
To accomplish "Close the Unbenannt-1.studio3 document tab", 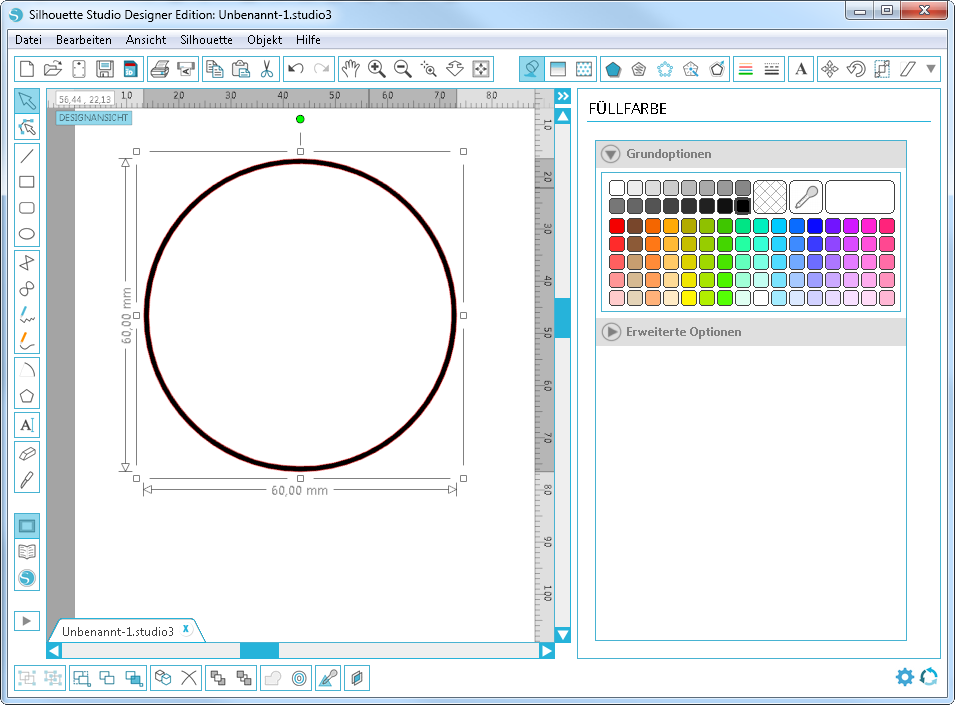I will 185,630.
